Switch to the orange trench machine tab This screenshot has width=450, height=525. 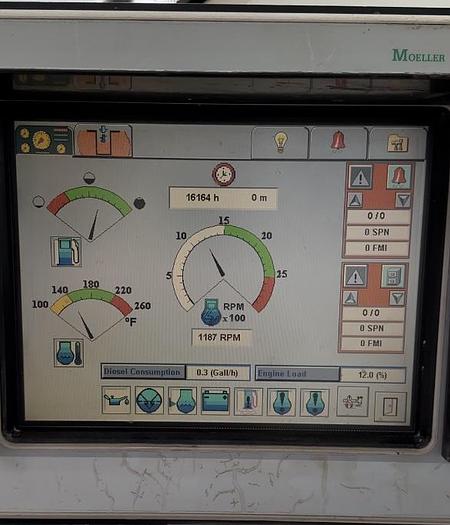click(x=103, y=141)
